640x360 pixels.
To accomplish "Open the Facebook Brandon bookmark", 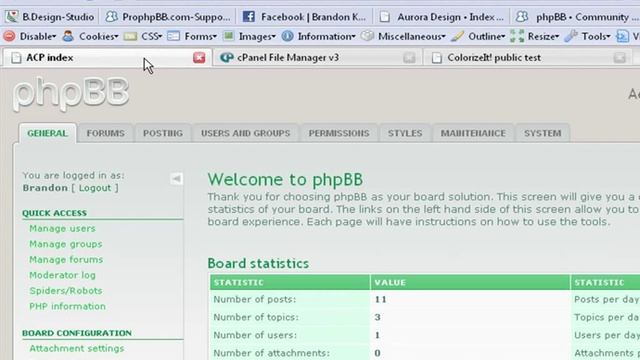I will point(304,17).
